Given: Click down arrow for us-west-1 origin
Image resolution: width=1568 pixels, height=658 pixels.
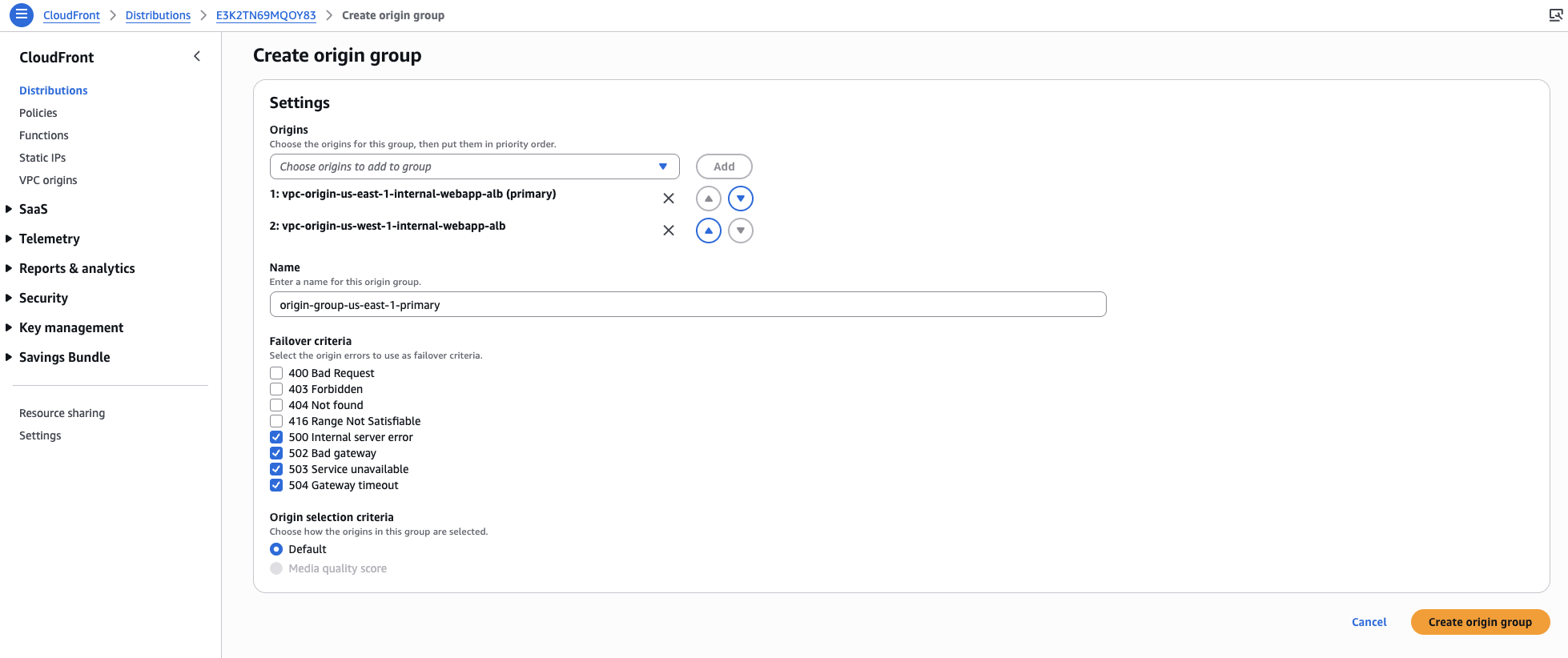Looking at the screenshot, I should 741,231.
